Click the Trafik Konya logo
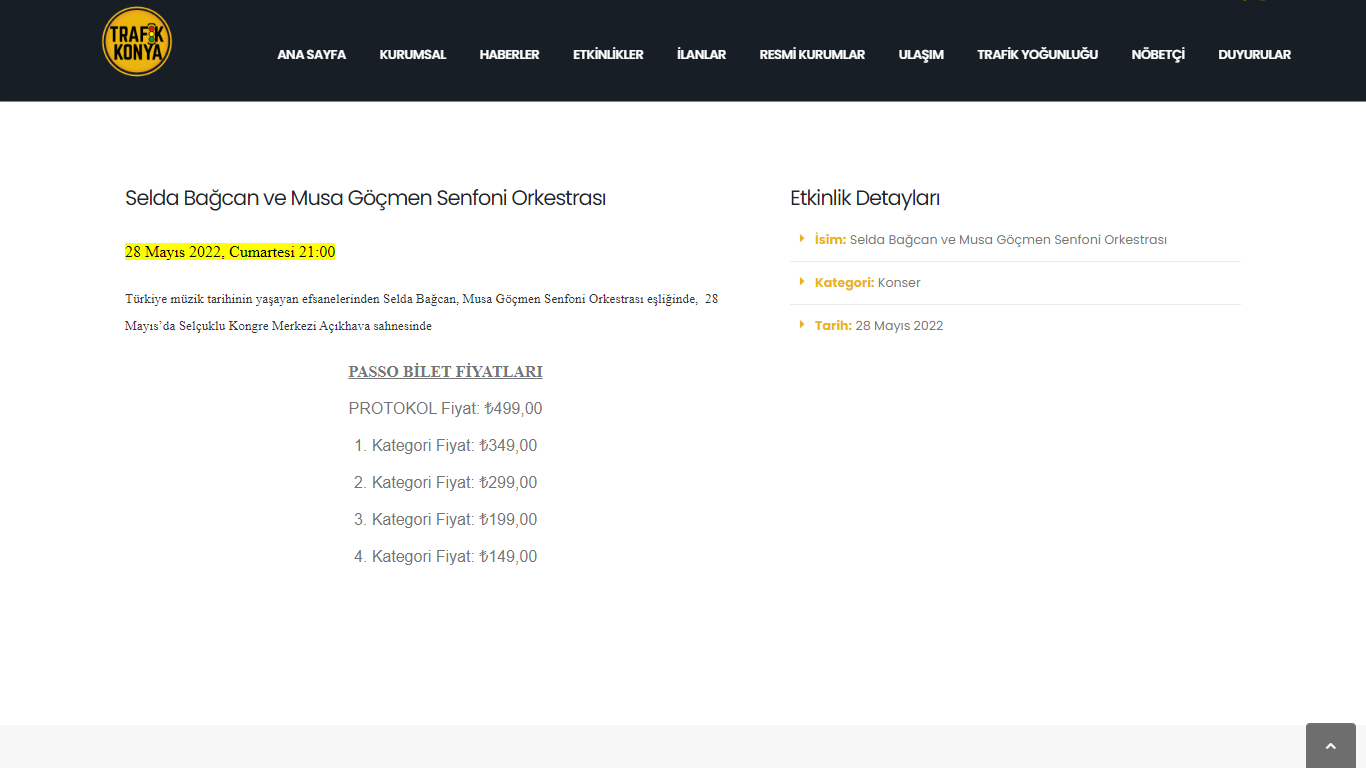This screenshot has width=1366, height=768. (137, 42)
